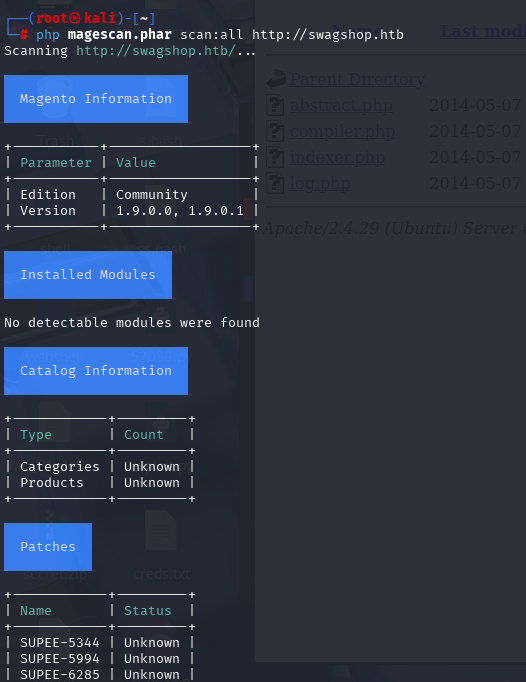The image size is (526, 682).
Task: Click the Patches heading block
Action: pos(48,547)
